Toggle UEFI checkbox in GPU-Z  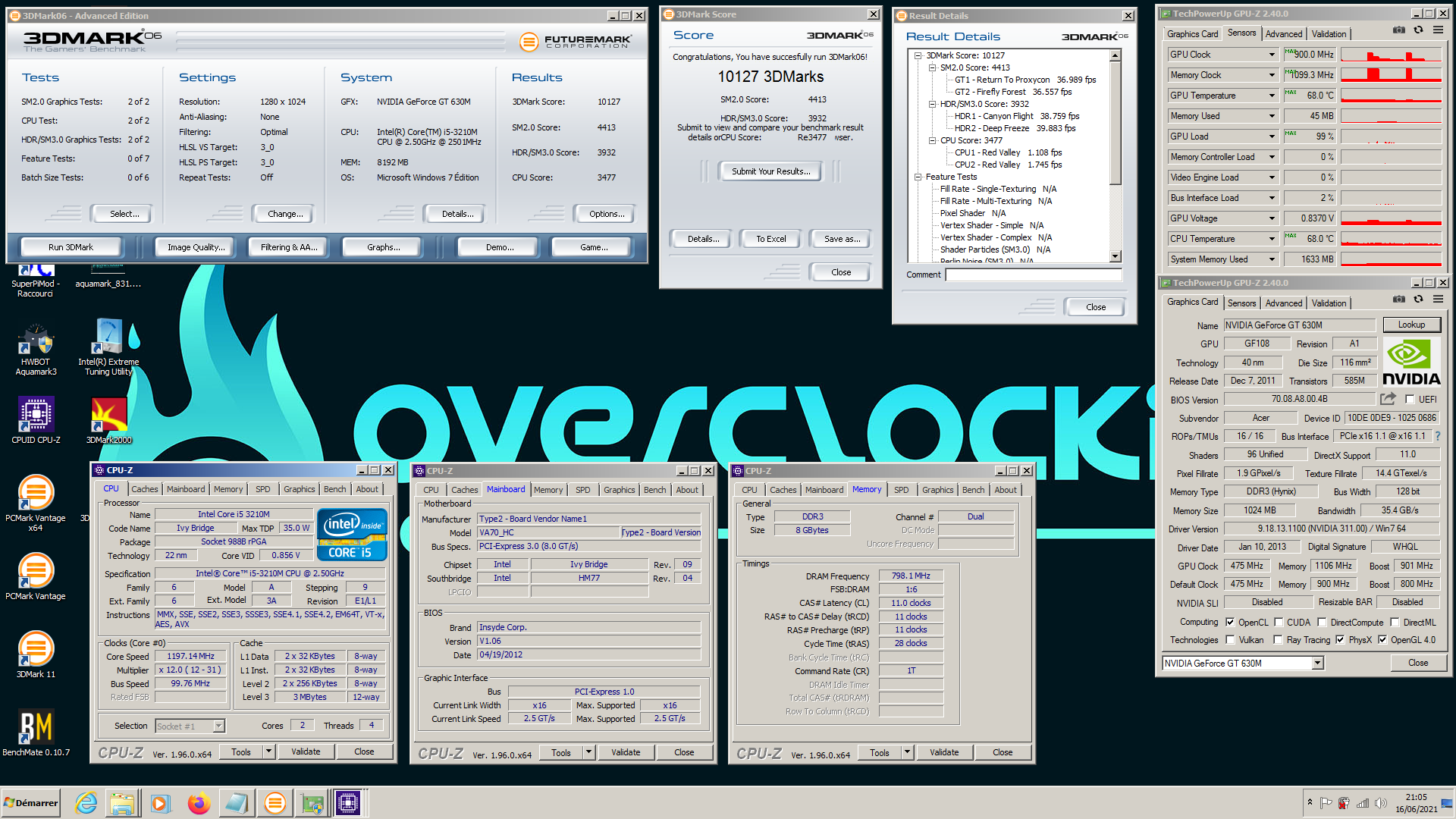tap(1410, 400)
